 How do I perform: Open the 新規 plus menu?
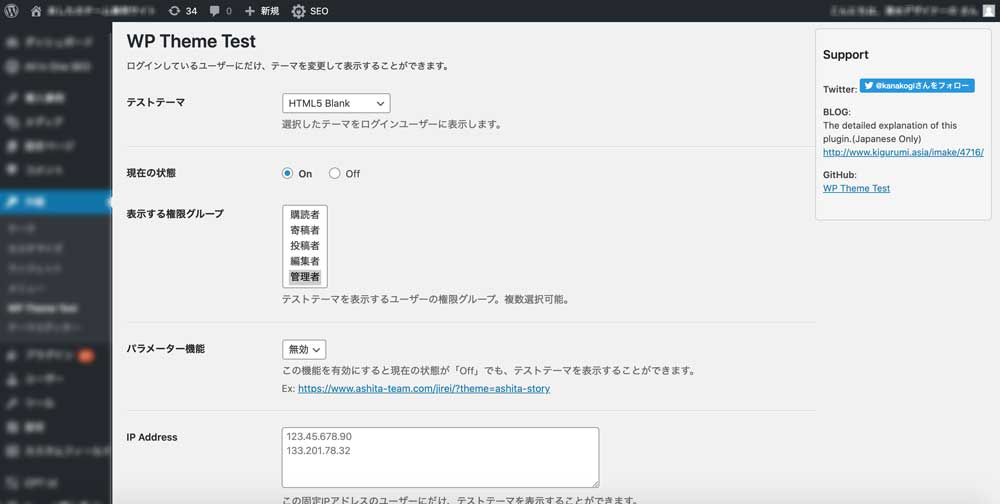262,11
